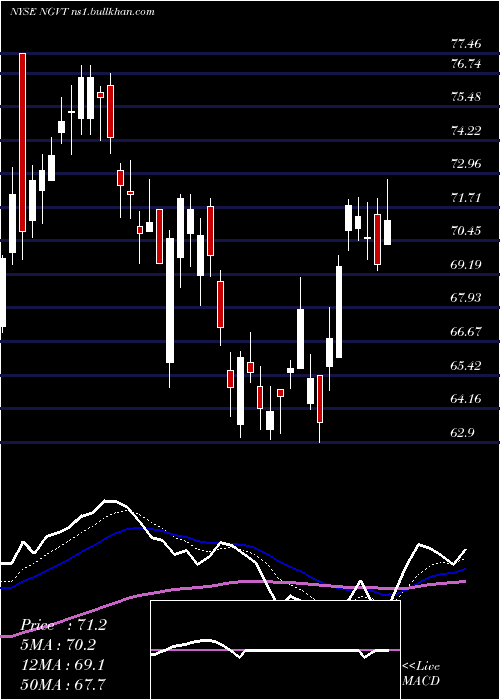This screenshot has width=500, height=700.
Task: Click the 70.45 price level label
Action: point(466,231)
